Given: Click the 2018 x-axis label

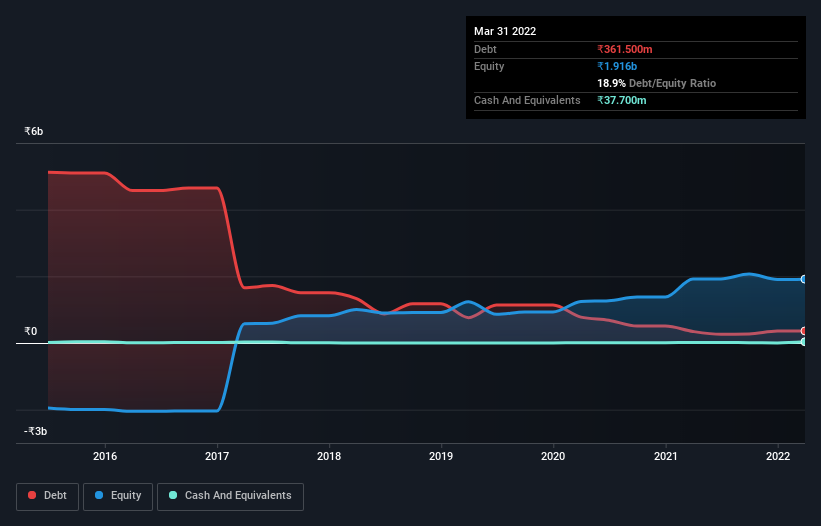Looking at the screenshot, I should pos(329,456).
